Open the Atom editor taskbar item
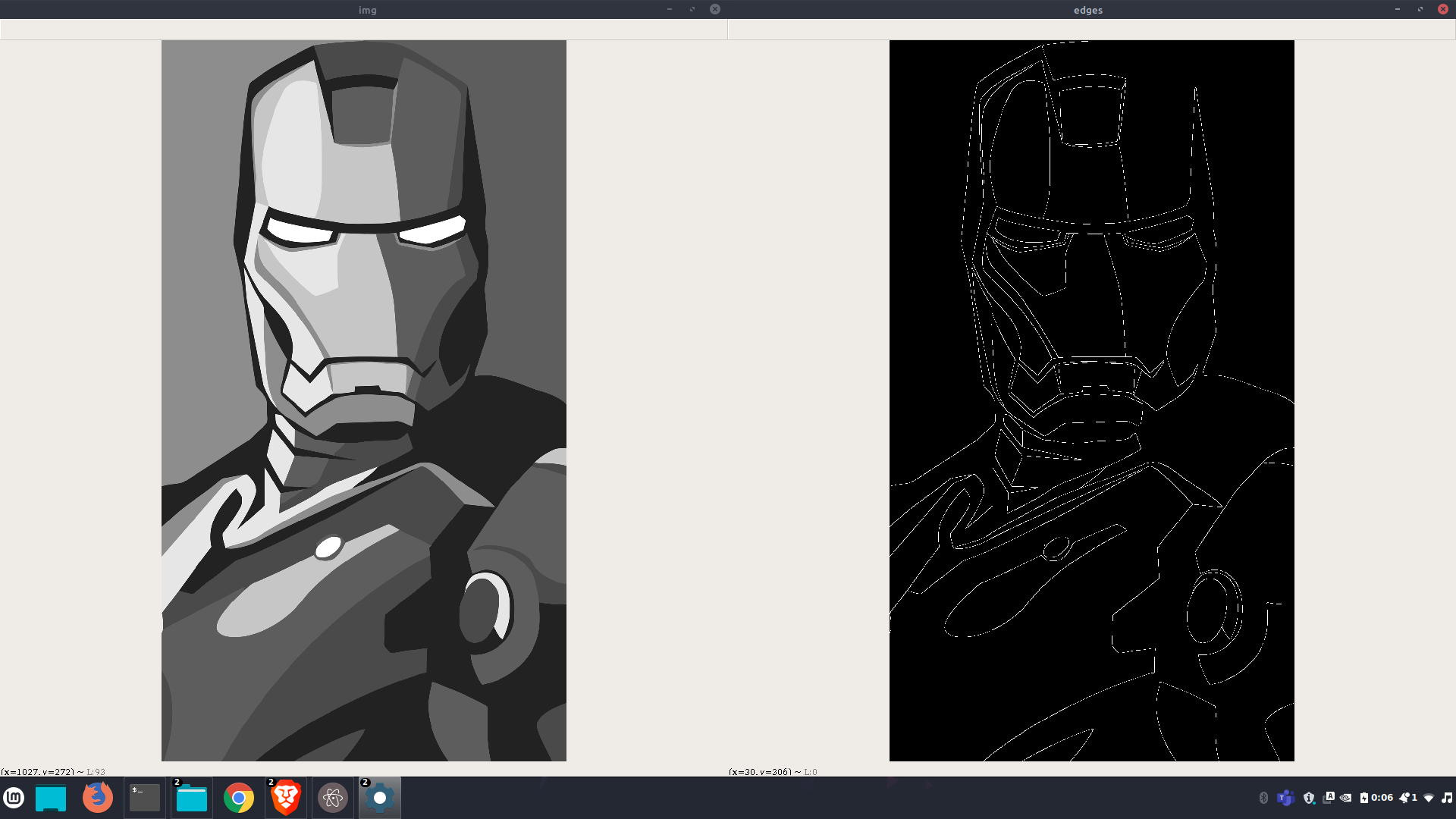 pos(332,798)
